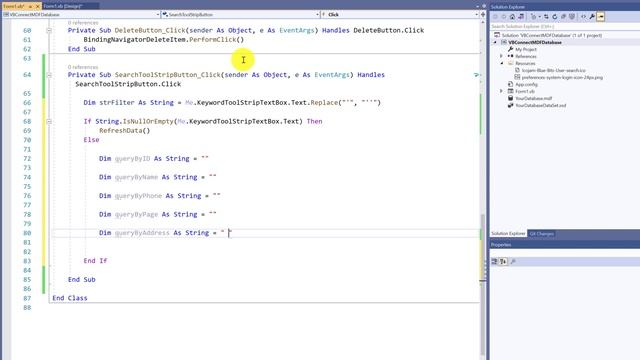Select preferences-system-login-icon png file
640x360 pixels.
point(562,77)
